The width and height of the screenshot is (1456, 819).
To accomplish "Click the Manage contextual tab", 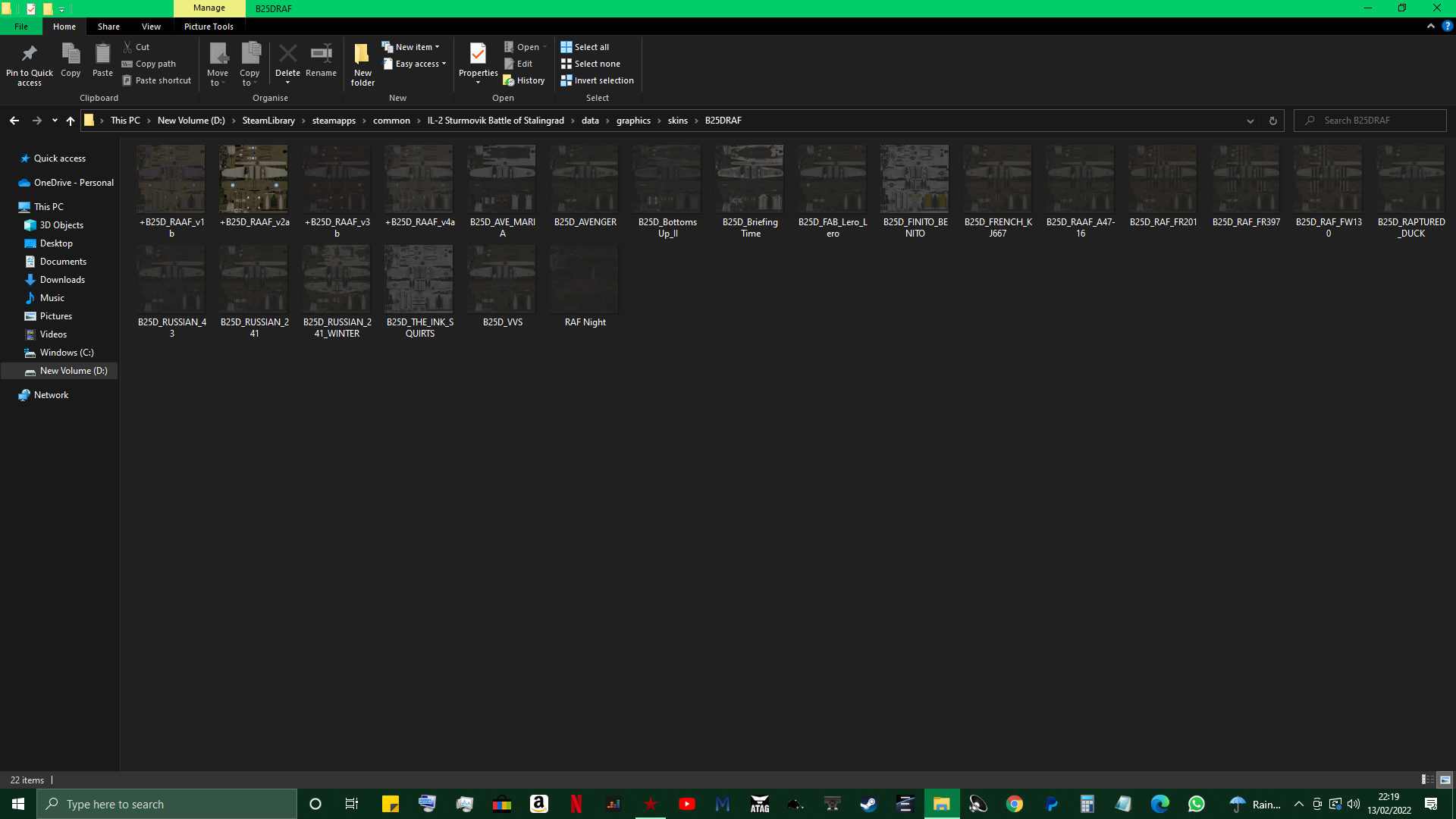I will [x=209, y=8].
